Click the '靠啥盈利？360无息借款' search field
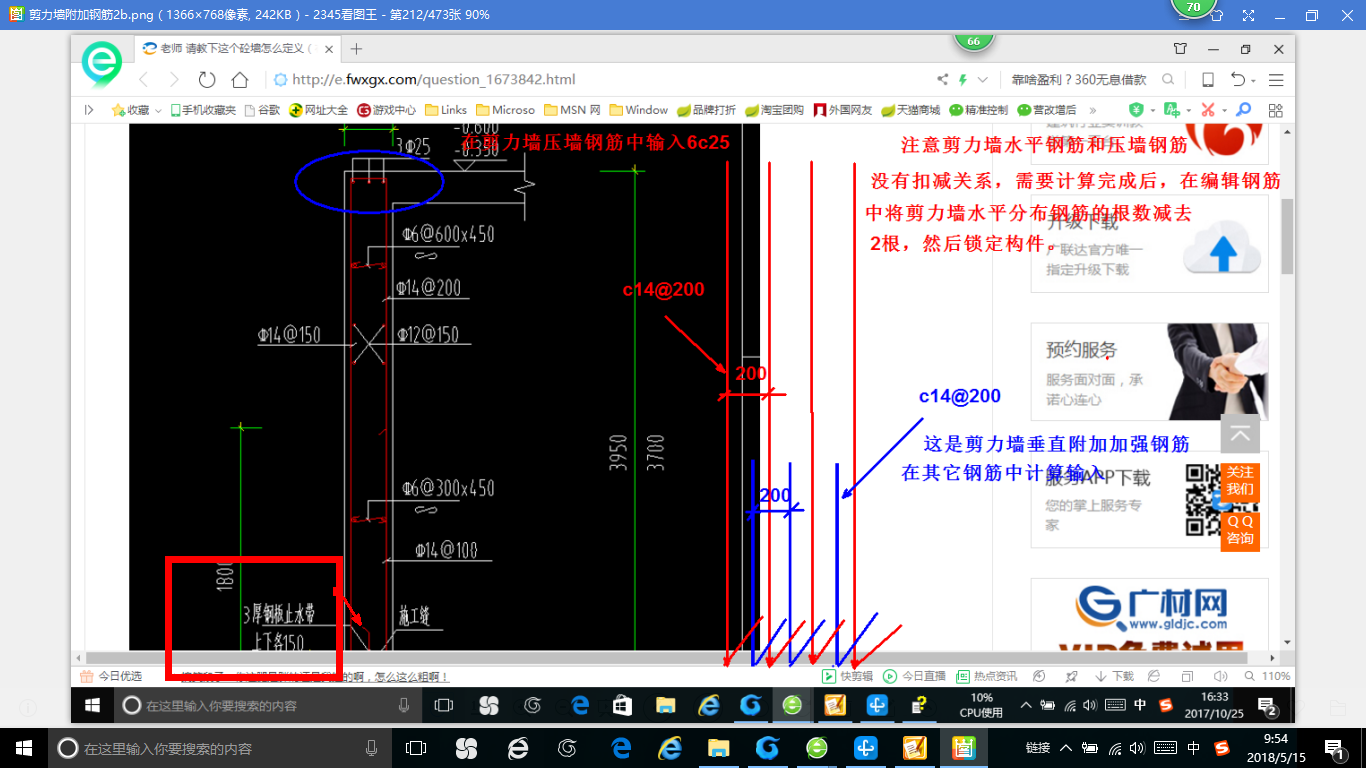This screenshot has width=1366, height=768. coord(1078,80)
